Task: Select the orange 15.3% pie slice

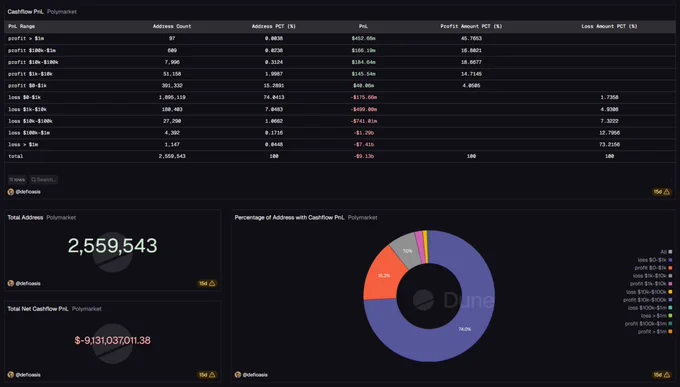Action: 383,275
